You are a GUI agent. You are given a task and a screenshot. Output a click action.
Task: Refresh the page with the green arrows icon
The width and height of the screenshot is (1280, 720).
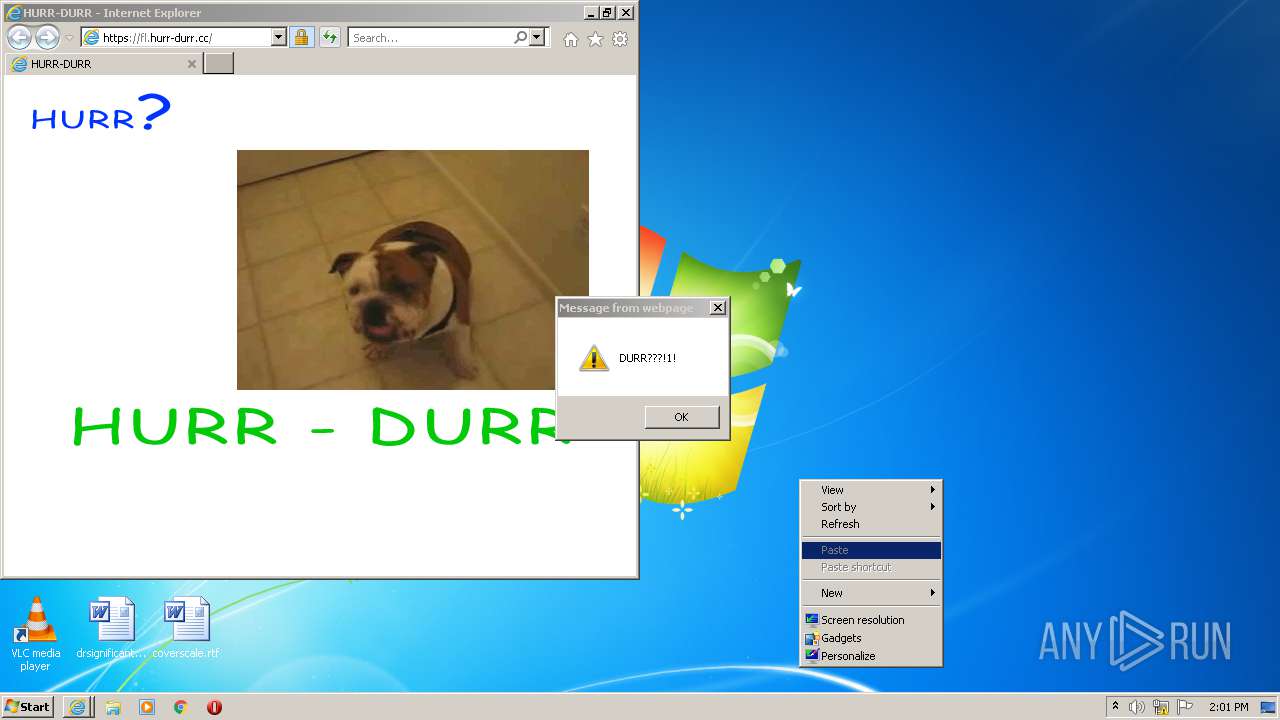tap(330, 38)
